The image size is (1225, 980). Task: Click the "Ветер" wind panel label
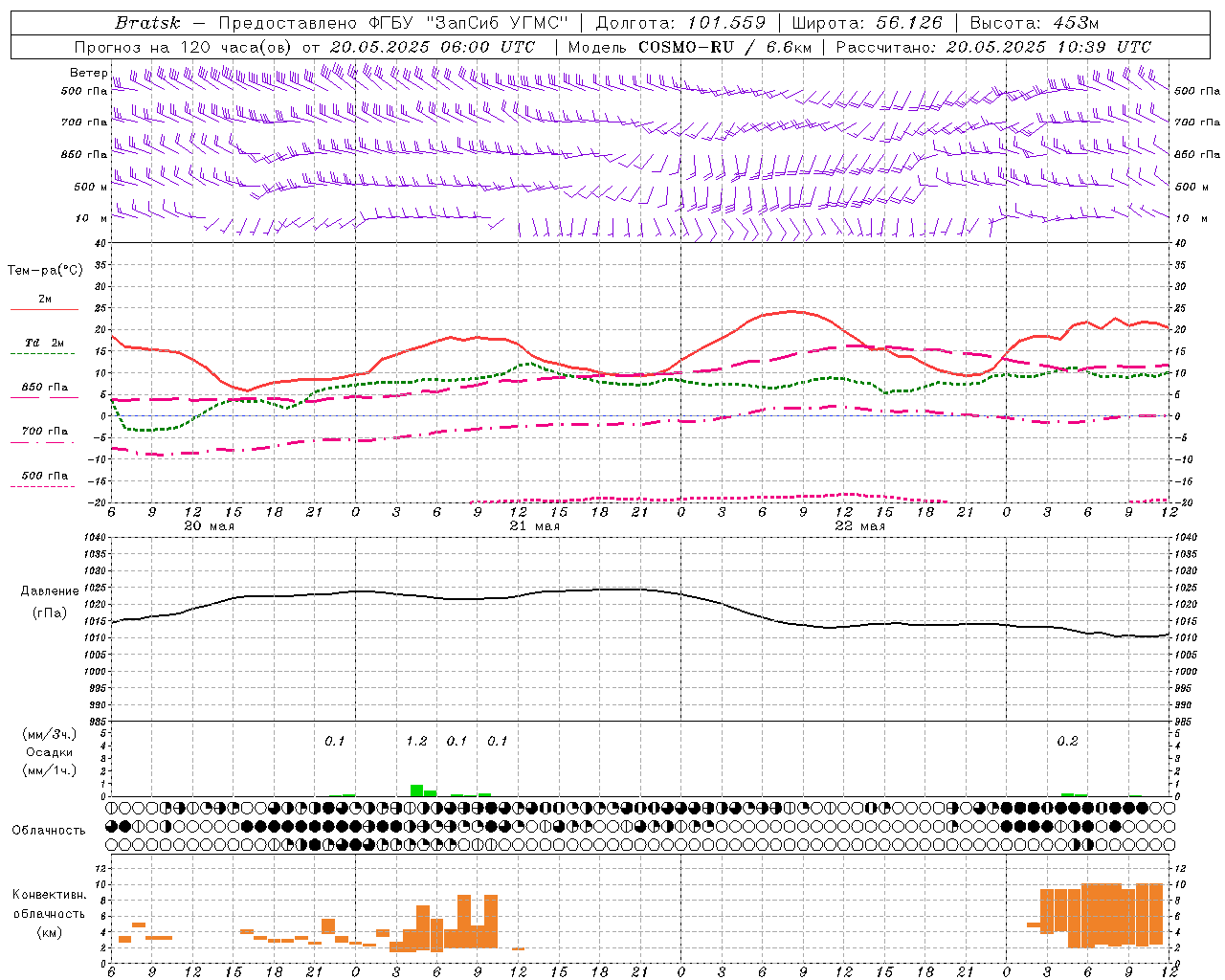pos(88,73)
